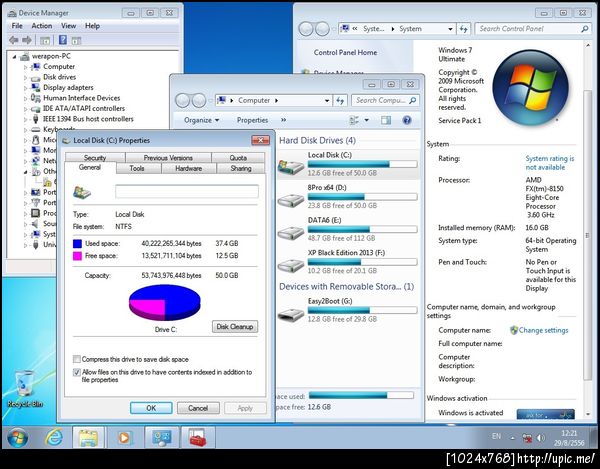Screen dimensions: 600x469
Task: Expand IDE ATA/ATAPI controllers node
Action: coord(25,109)
